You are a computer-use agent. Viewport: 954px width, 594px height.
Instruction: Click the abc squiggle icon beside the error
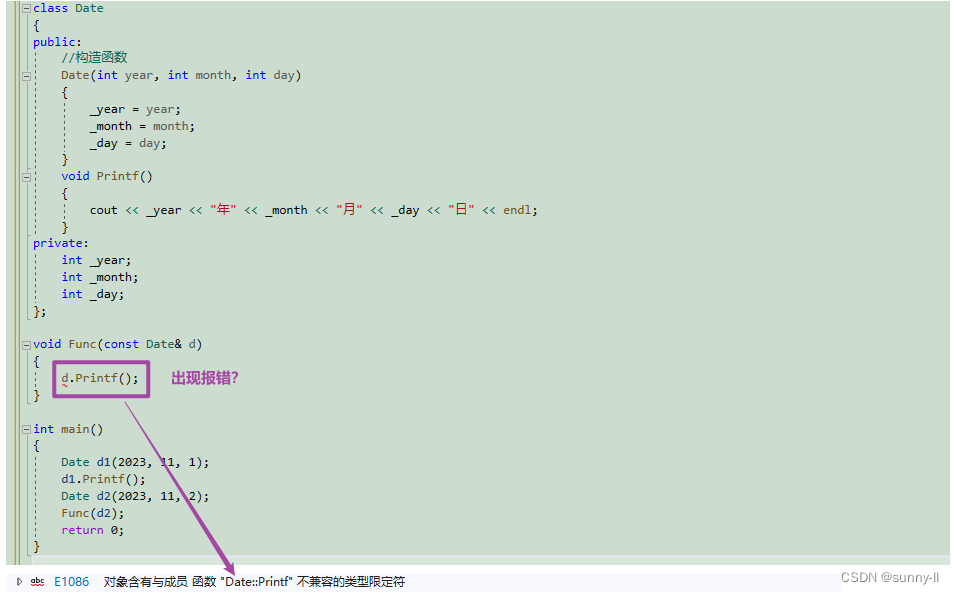click(37, 580)
